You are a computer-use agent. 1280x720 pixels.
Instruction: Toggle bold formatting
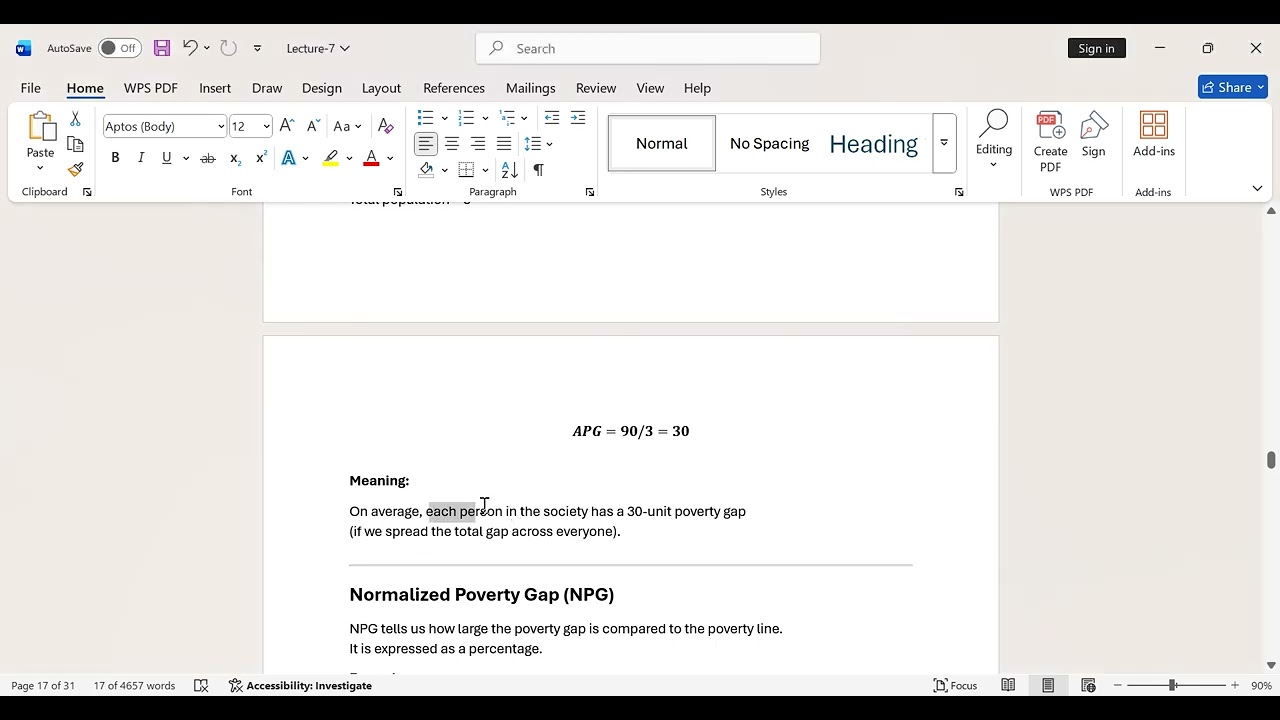click(115, 158)
